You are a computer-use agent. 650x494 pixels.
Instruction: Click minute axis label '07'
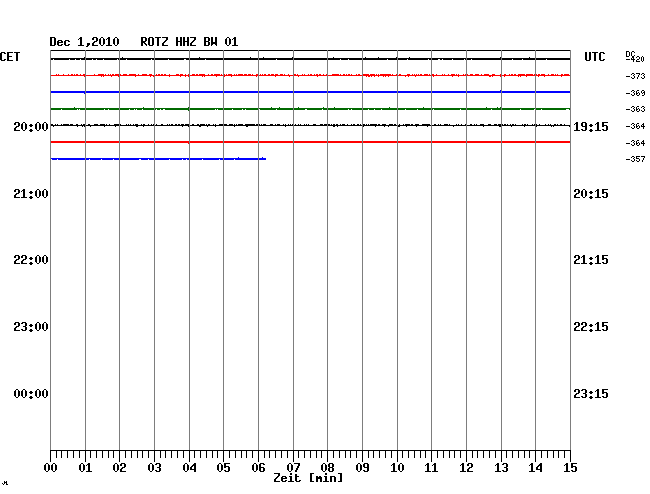tap(293, 468)
